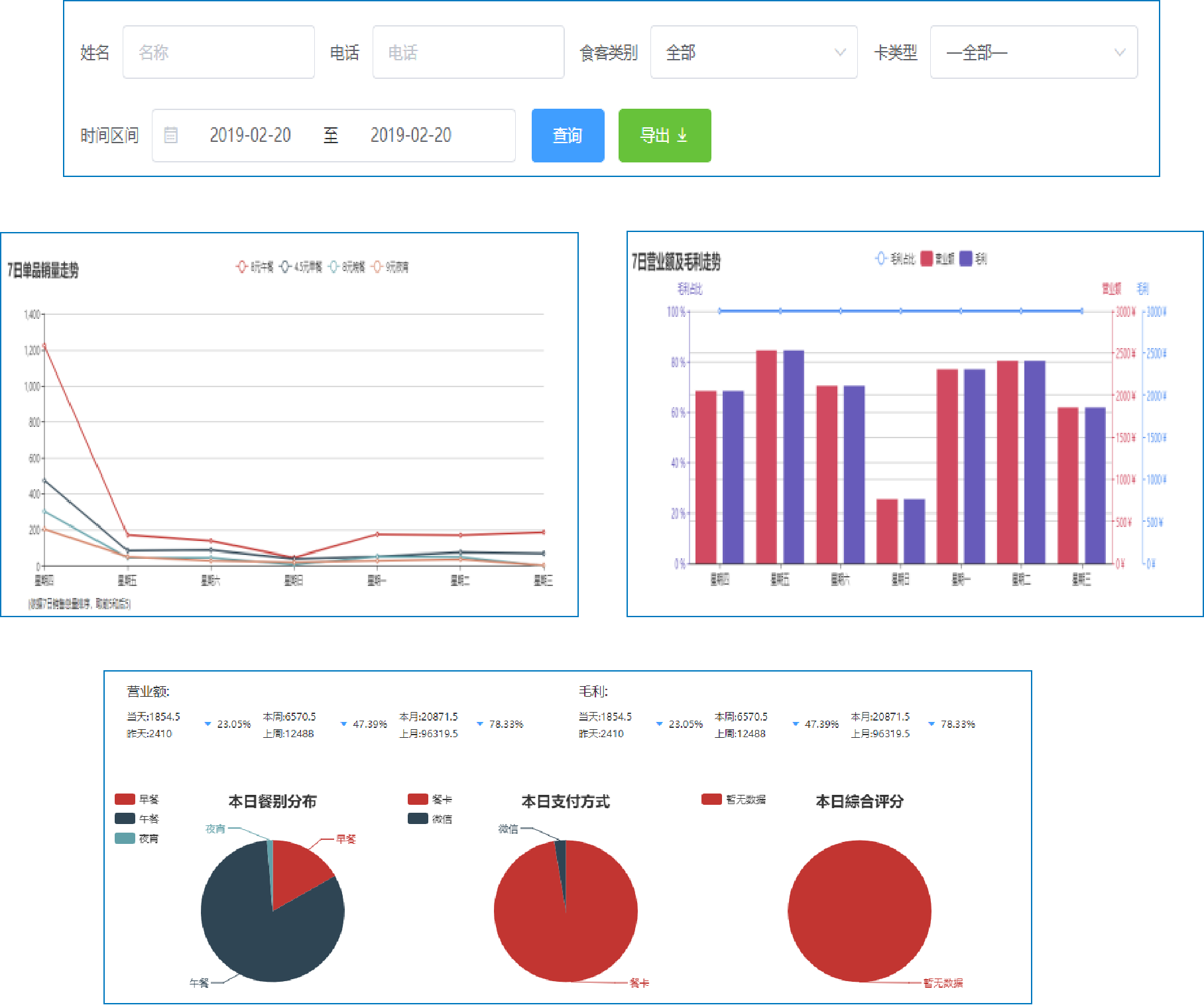Click the chevron arrow in 食客类别 select
This screenshot has height=1005, width=1204.
point(840,52)
